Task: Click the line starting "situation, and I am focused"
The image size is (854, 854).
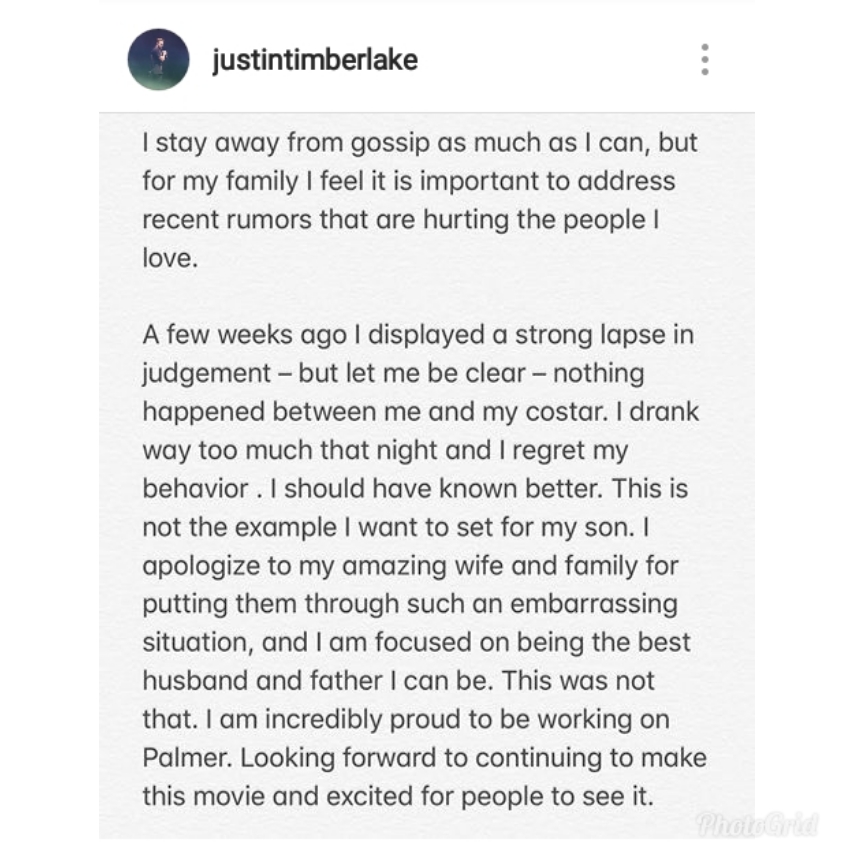Action: point(416,642)
